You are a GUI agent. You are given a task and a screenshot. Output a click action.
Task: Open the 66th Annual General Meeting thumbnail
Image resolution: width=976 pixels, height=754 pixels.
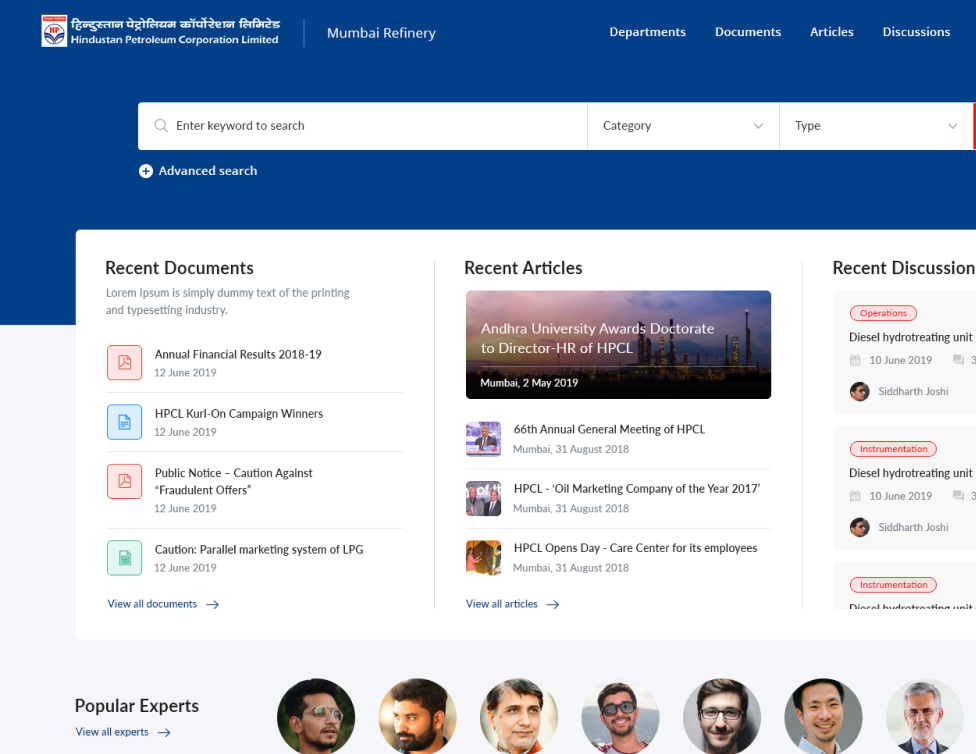click(x=483, y=439)
